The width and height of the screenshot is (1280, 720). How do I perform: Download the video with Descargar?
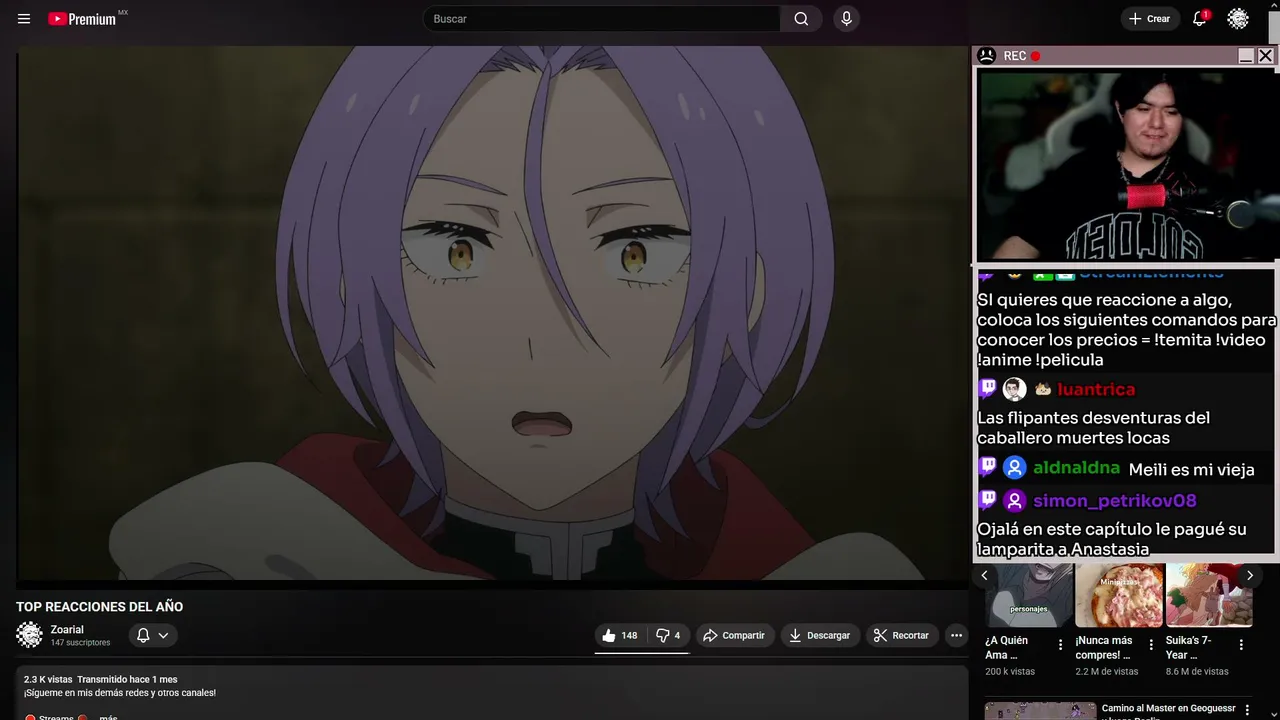[x=820, y=635]
